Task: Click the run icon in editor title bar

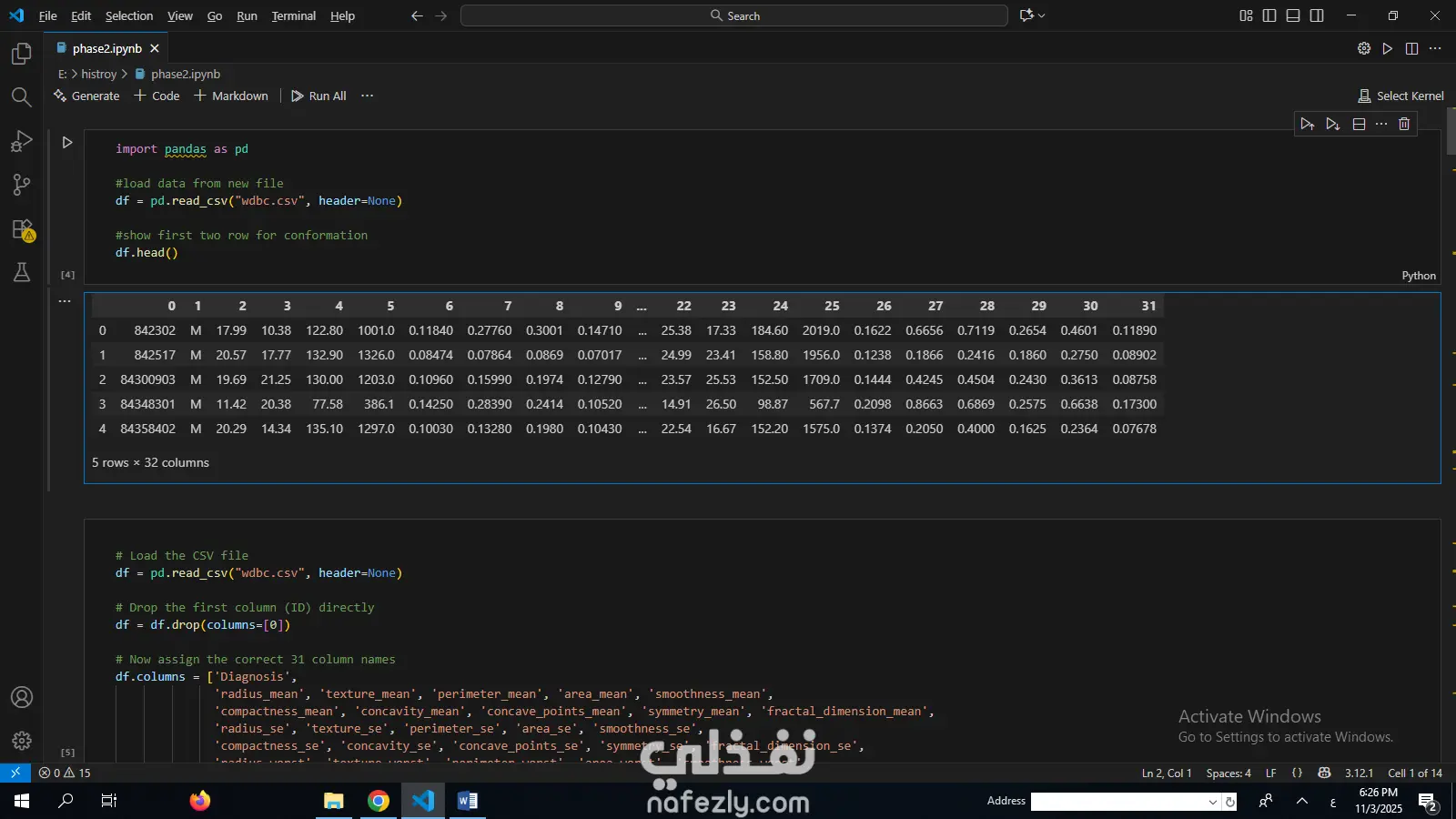Action: click(1388, 48)
